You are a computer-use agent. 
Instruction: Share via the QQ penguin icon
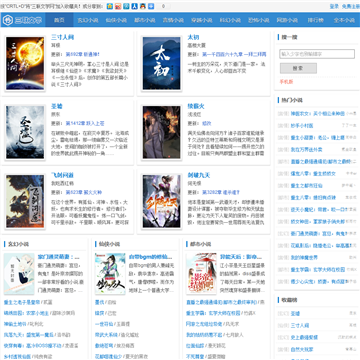[x=143, y=6]
